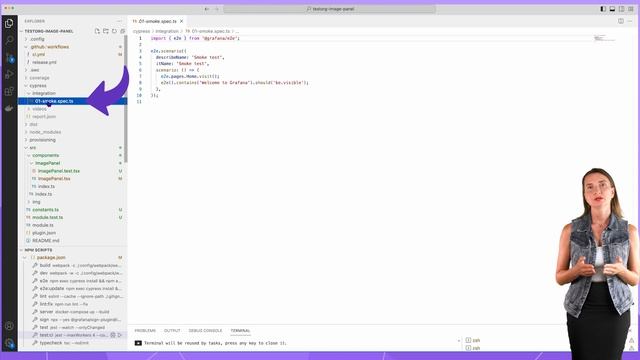This screenshot has height=360, width=640.
Task: Open the Run and Debug view
Action: 9,74
